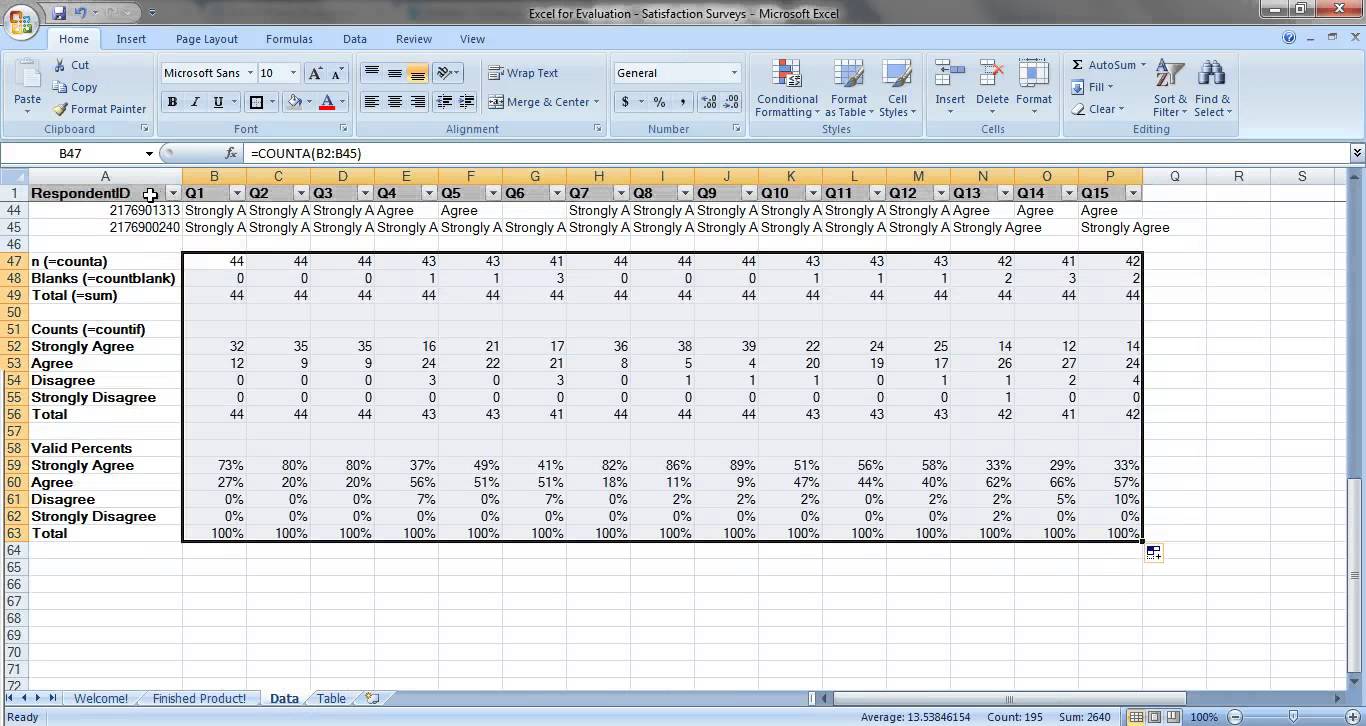The image size is (1366, 726).
Task: Click the Paste button
Action: (x=27, y=88)
